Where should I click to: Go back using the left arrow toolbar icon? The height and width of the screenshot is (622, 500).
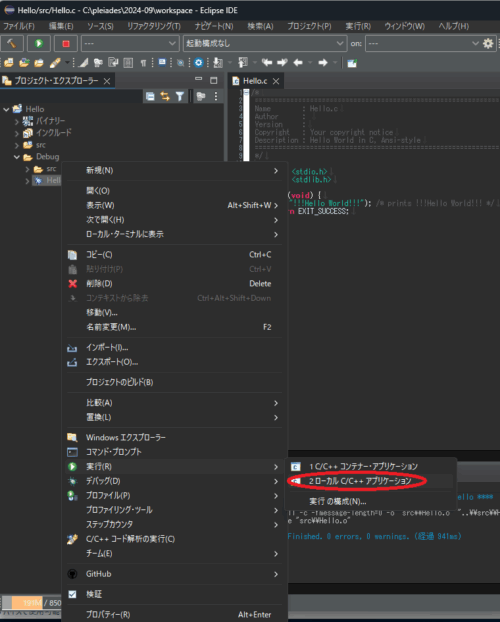(298, 62)
